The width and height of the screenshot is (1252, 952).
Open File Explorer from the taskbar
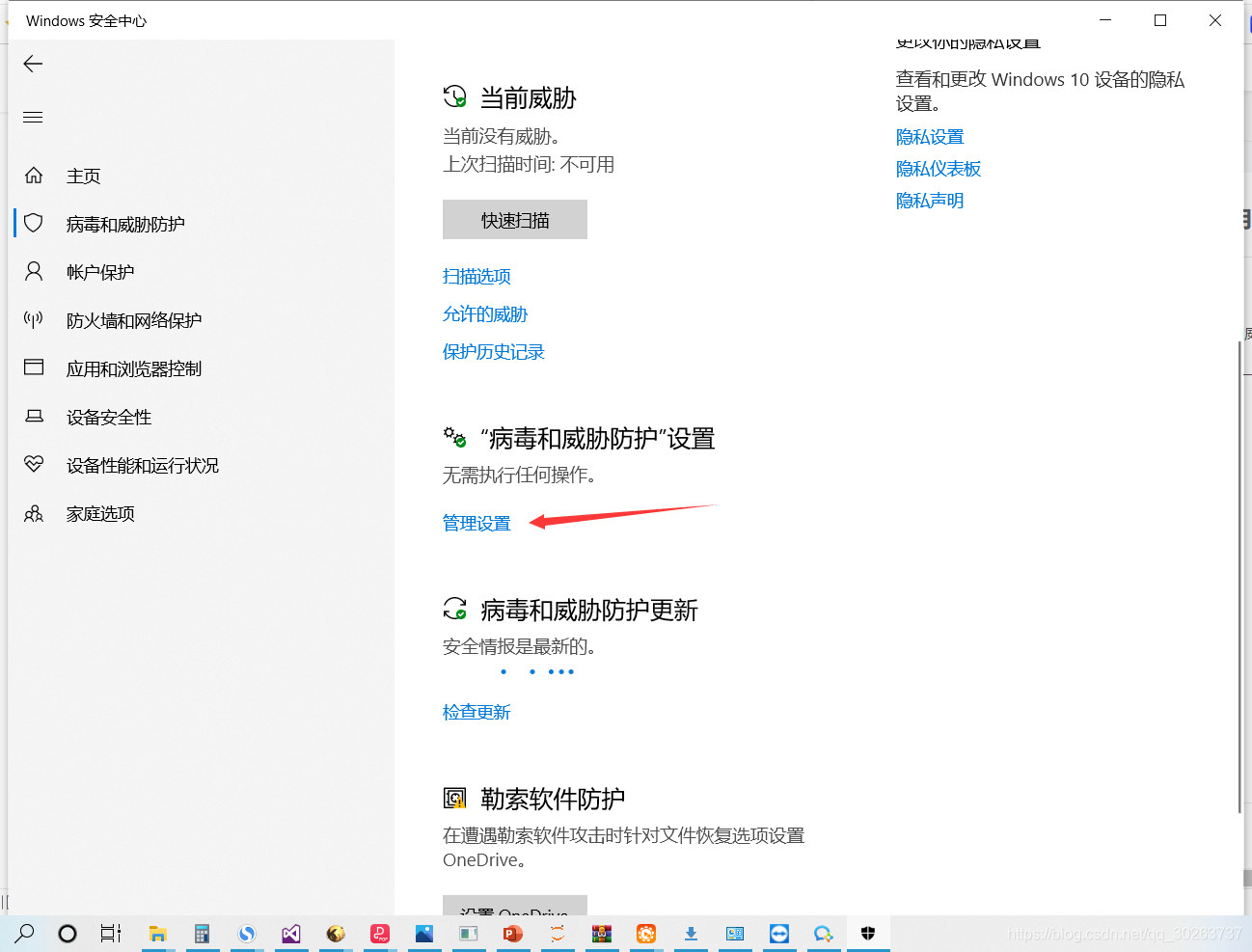tap(157, 934)
